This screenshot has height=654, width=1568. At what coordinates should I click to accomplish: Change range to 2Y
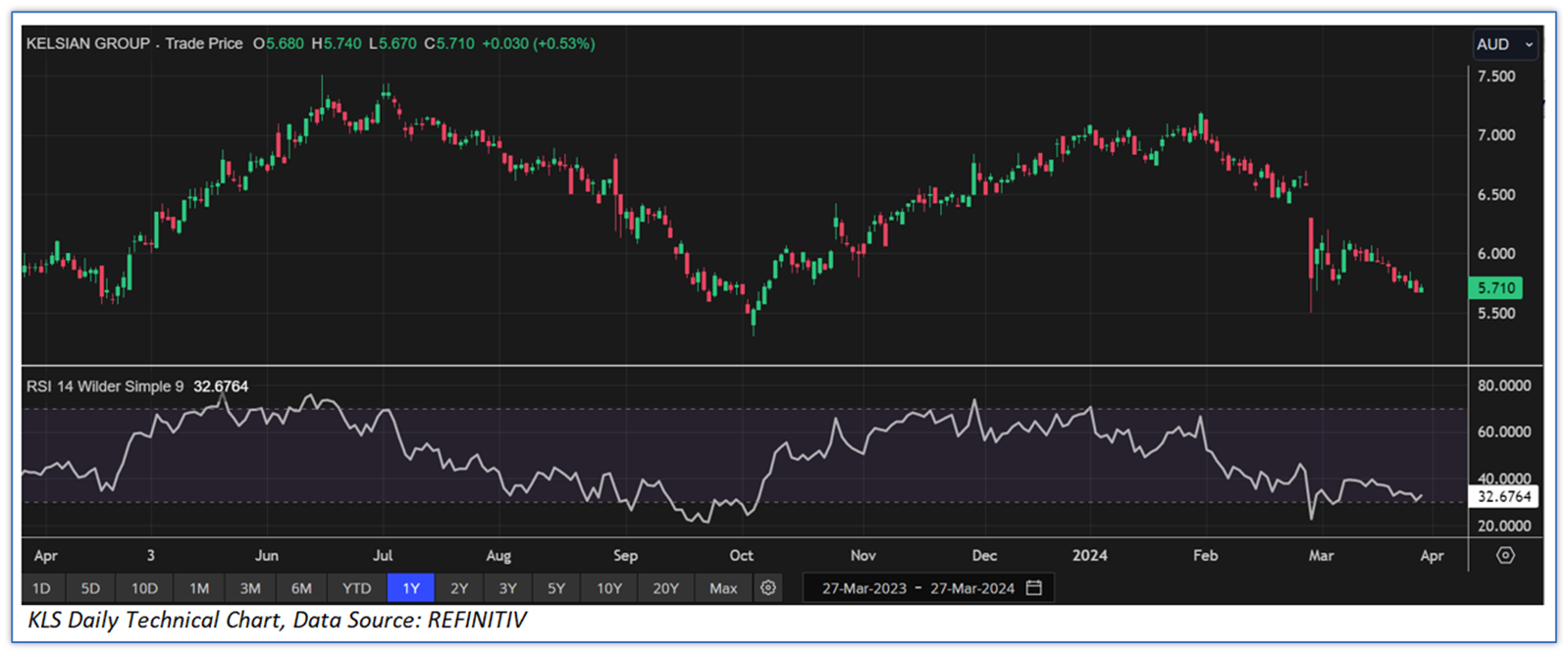click(459, 588)
